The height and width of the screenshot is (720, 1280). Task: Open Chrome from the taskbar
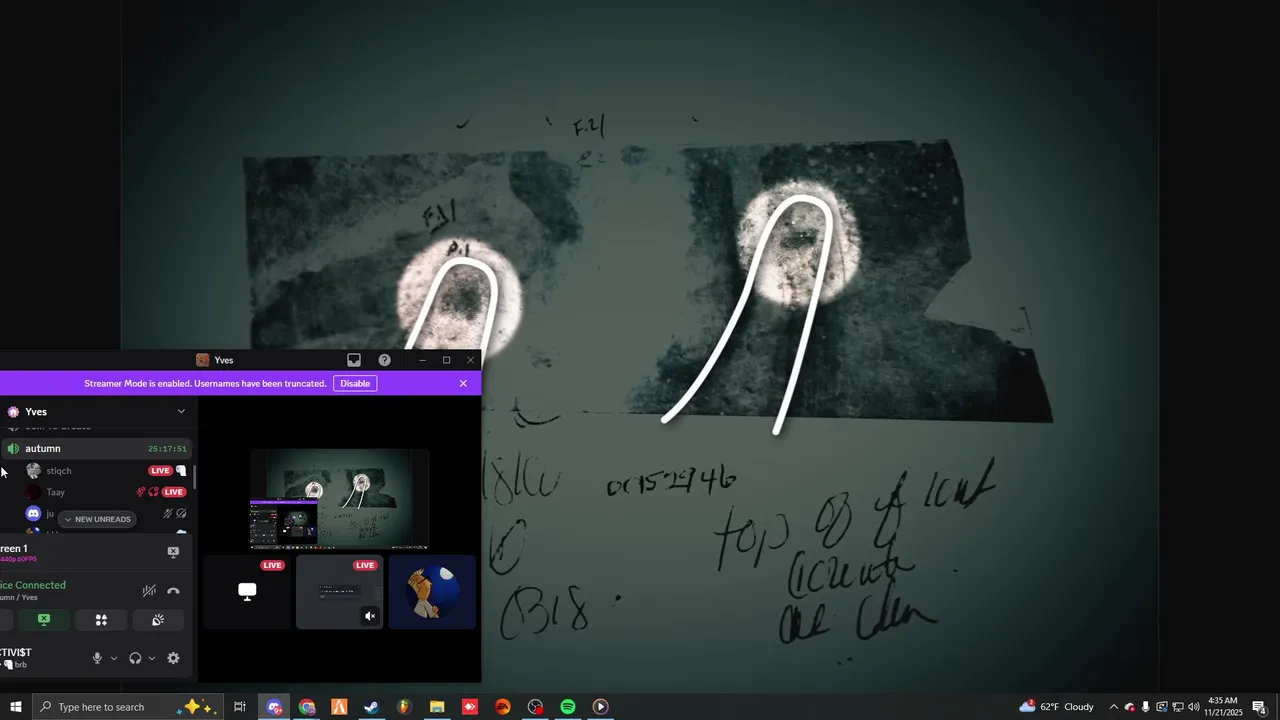(307, 707)
